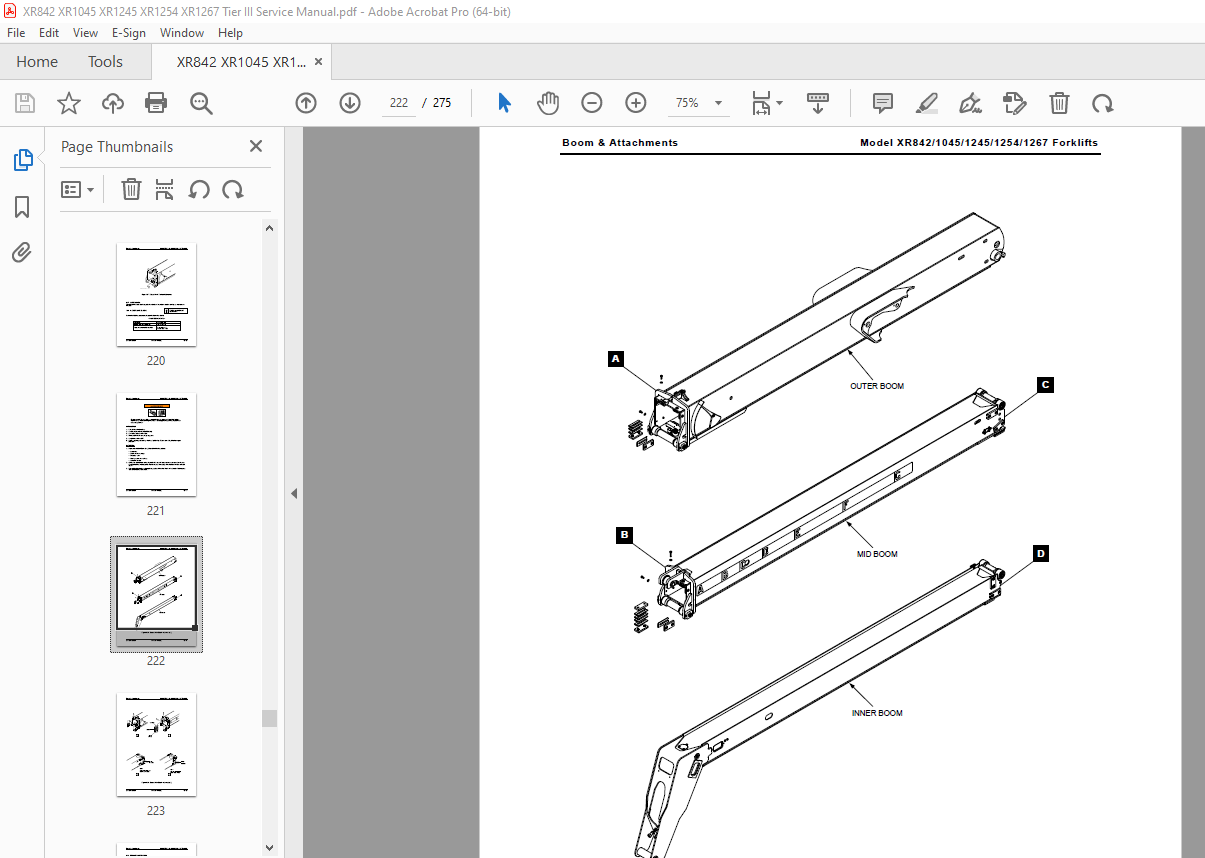Viewport: 1205px width, 858px height.
Task: Open Page Thumbnails sidebar icon
Action: pyautogui.click(x=22, y=160)
